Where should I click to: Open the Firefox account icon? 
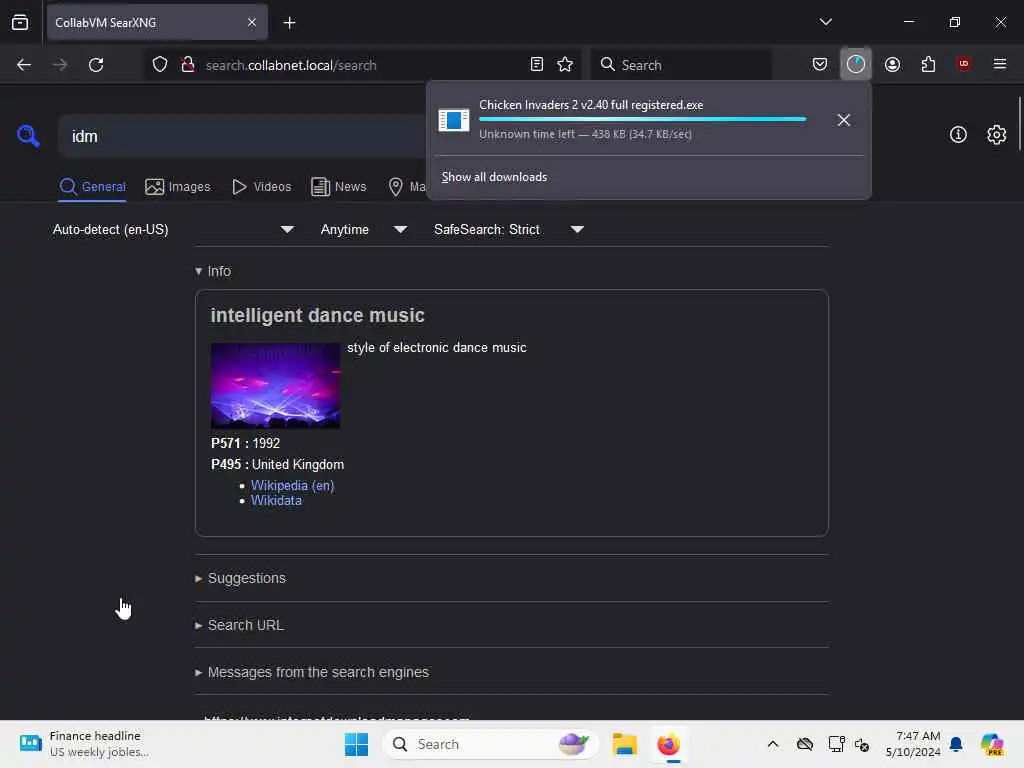pyautogui.click(x=892, y=65)
